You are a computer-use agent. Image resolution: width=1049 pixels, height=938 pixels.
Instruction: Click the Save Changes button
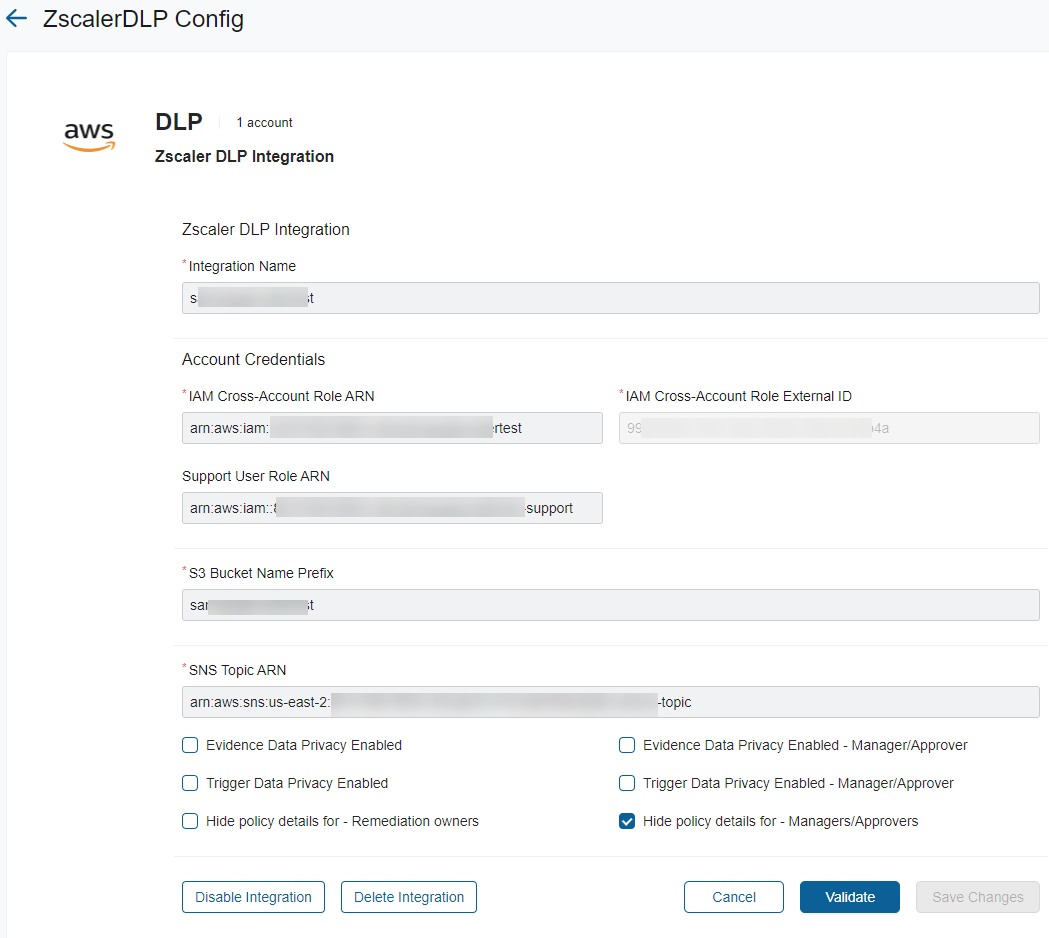tap(977, 897)
